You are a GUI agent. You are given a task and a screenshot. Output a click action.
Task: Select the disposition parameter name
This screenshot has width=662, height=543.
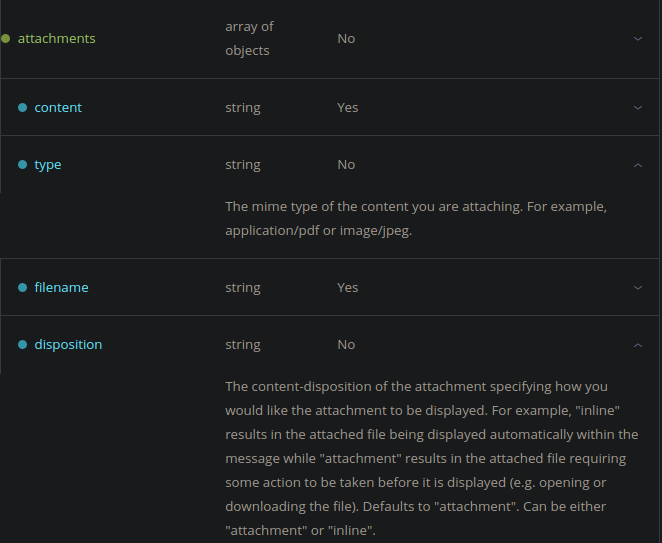68,345
